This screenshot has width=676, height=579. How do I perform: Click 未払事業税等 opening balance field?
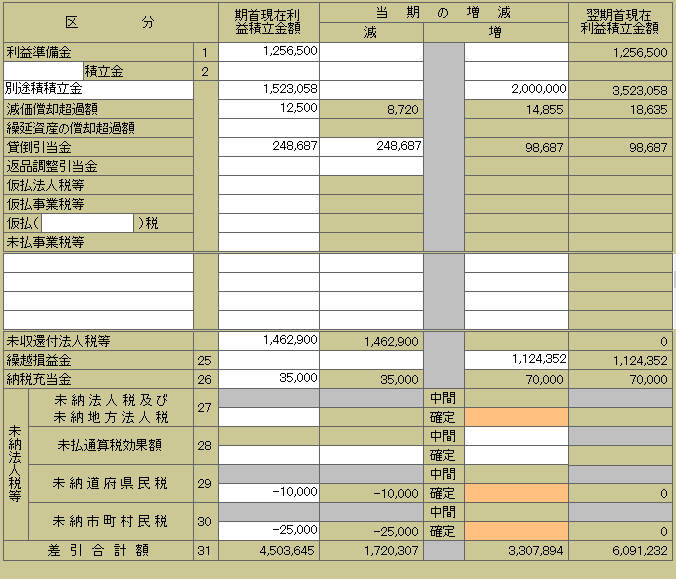point(269,242)
